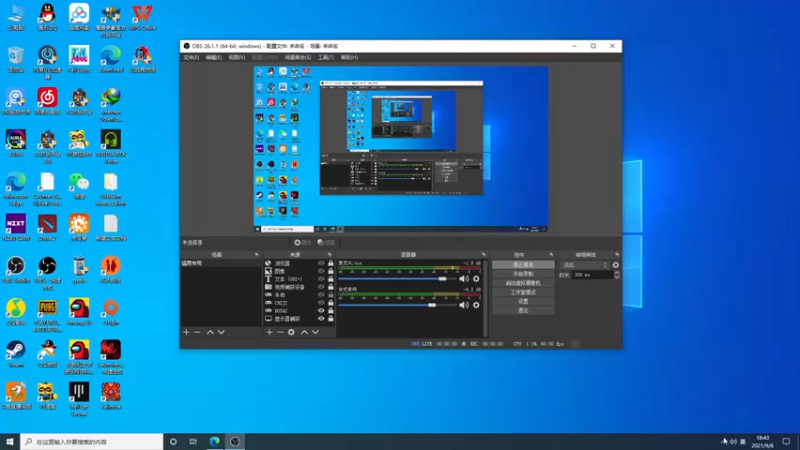Select the 显示器捕获 source row

[x=299, y=319]
